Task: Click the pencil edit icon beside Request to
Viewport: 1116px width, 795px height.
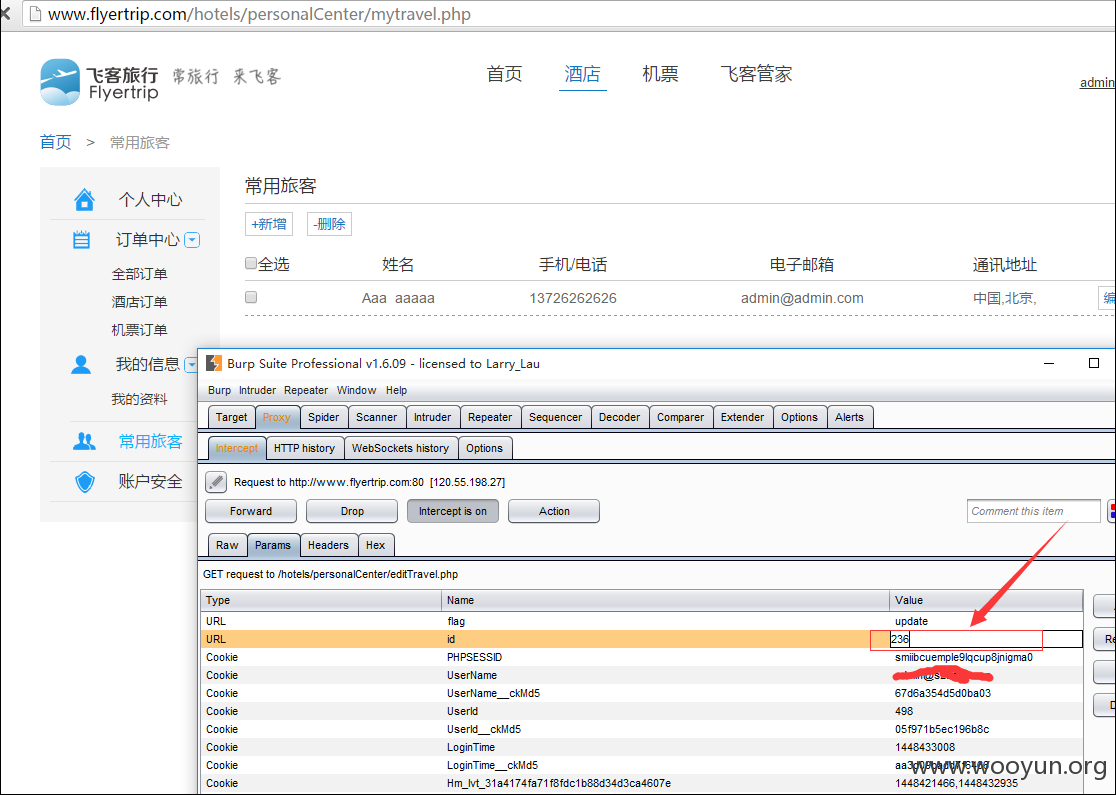Action: coord(216,482)
